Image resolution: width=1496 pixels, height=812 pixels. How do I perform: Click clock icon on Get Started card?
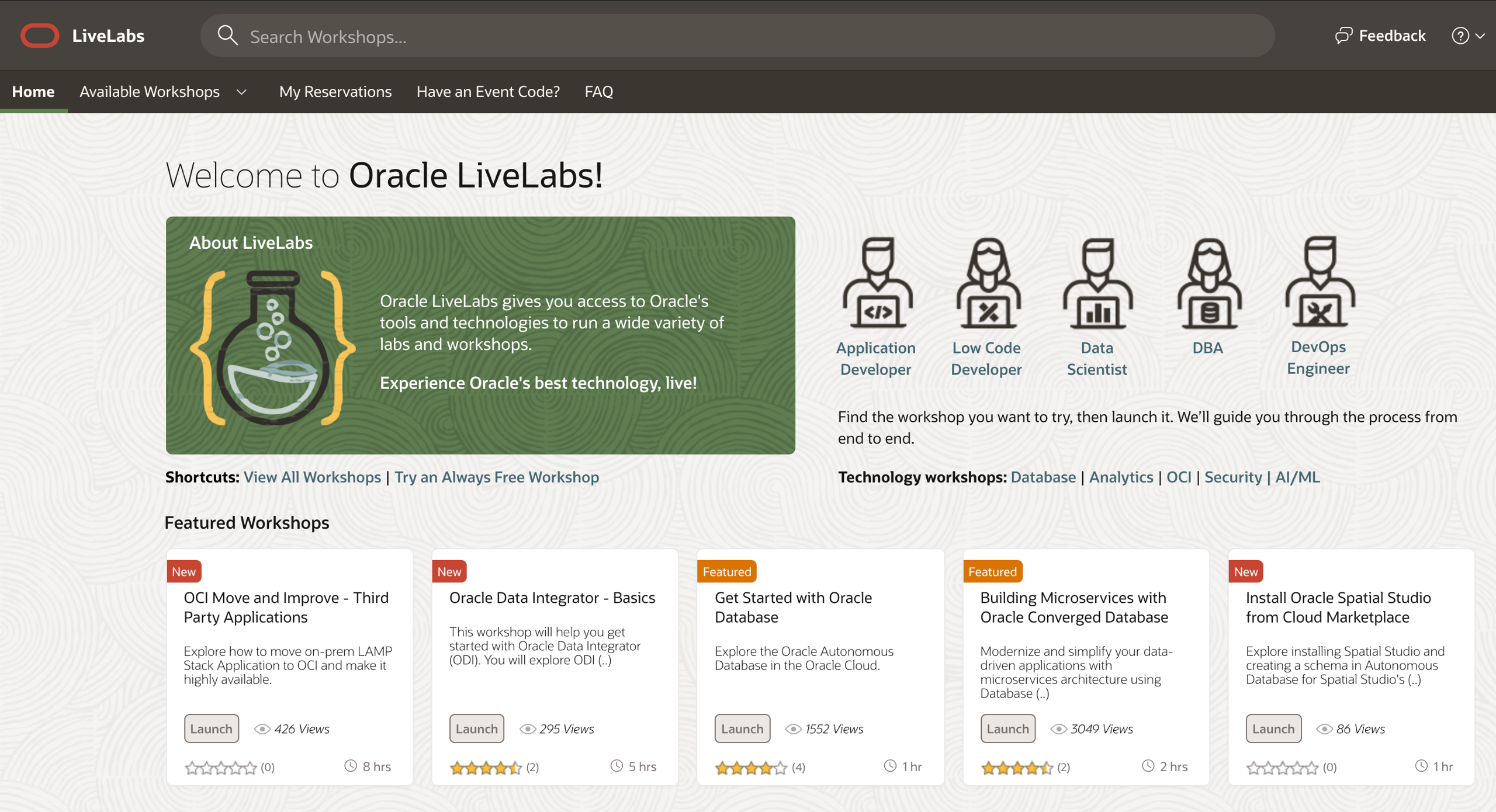(889, 766)
